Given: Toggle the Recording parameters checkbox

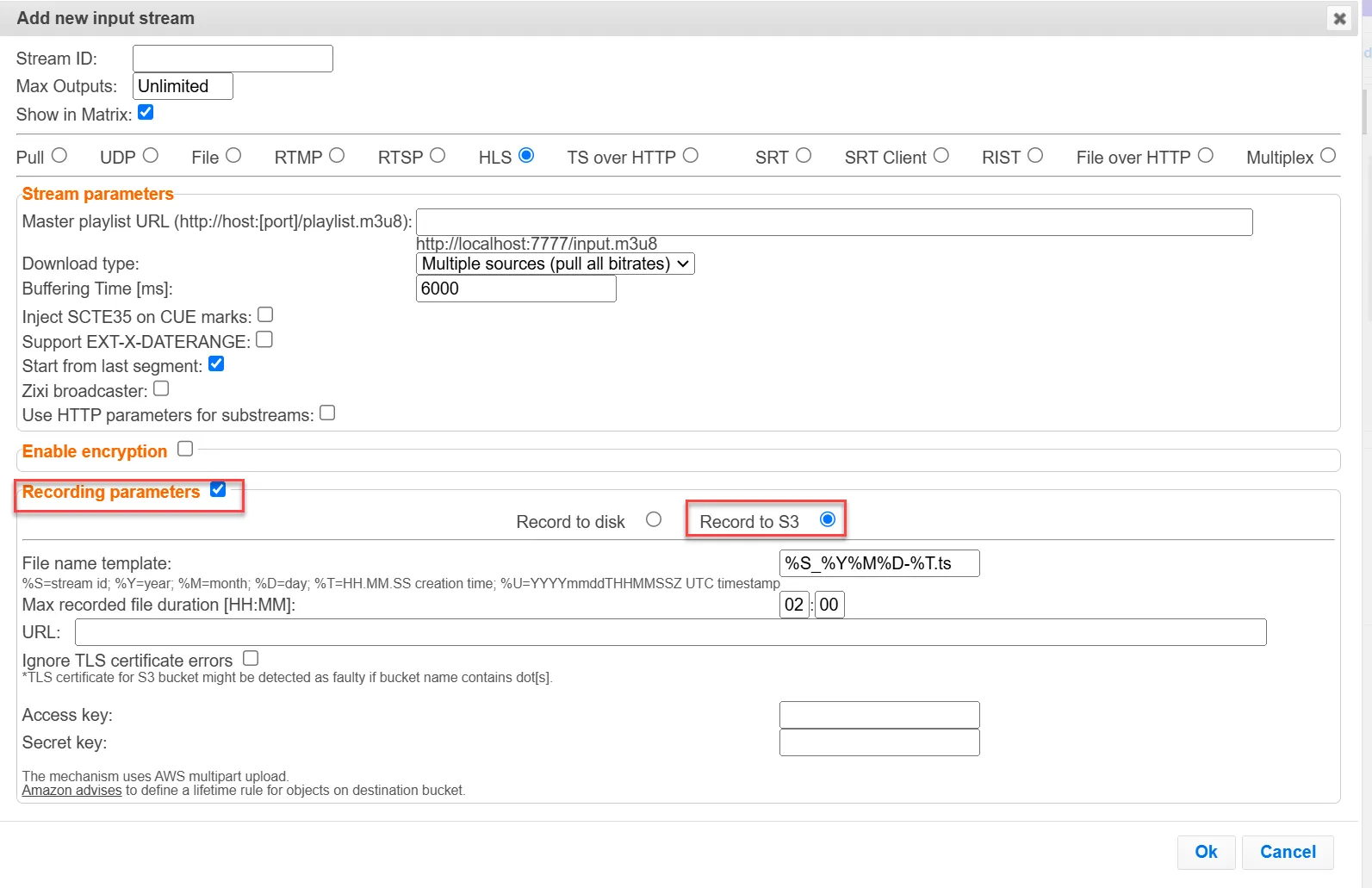Looking at the screenshot, I should pos(218,489).
